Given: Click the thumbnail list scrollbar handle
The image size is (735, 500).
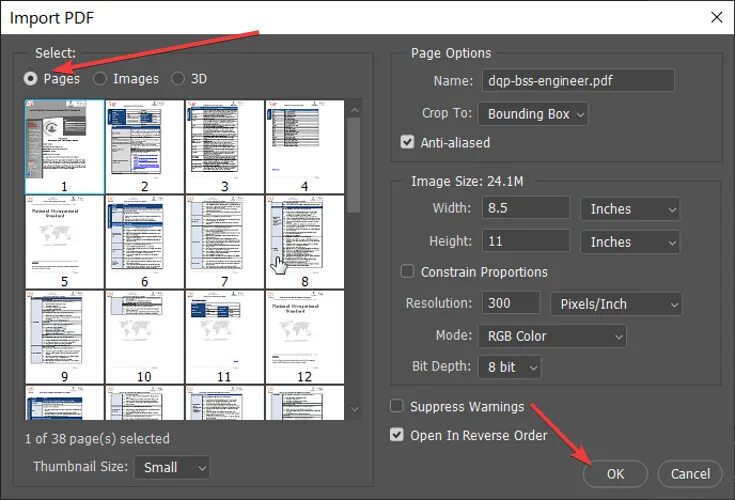Looking at the screenshot, I should pyautogui.click(x=354, y=165).
